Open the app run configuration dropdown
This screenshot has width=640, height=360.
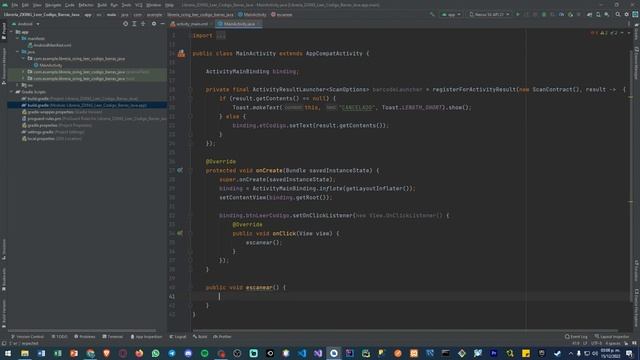[451, 14]
